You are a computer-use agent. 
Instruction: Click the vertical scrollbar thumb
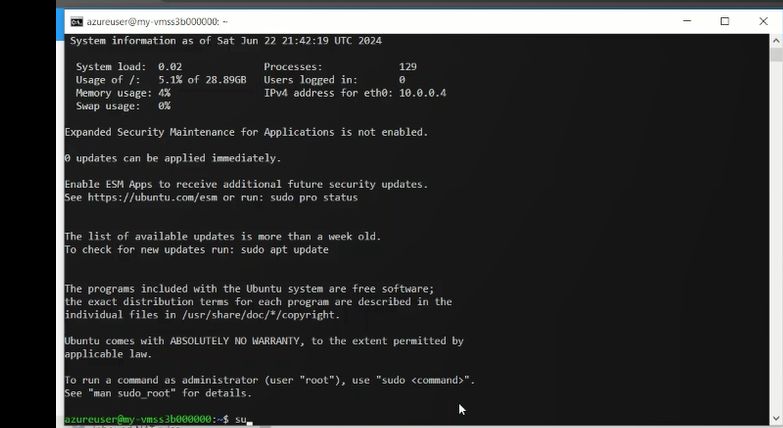point(776,54)
